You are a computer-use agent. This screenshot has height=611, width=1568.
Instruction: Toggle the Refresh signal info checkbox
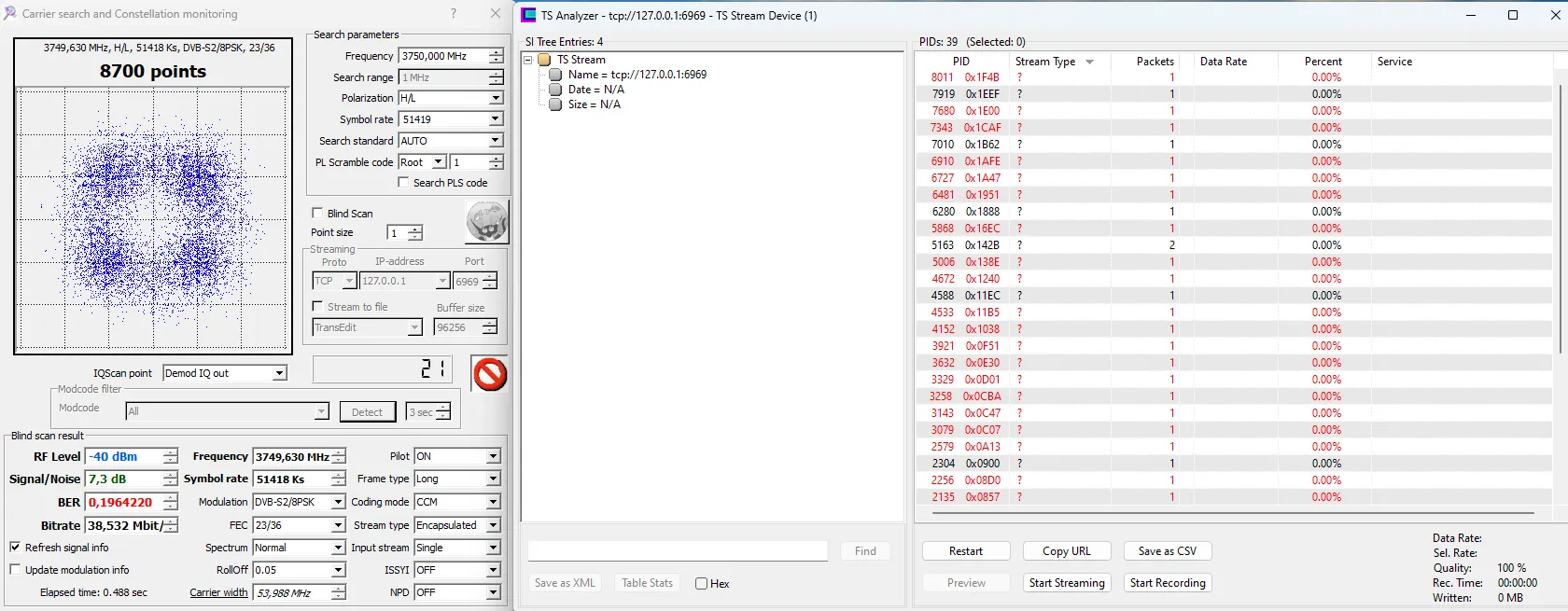(15, 548)
